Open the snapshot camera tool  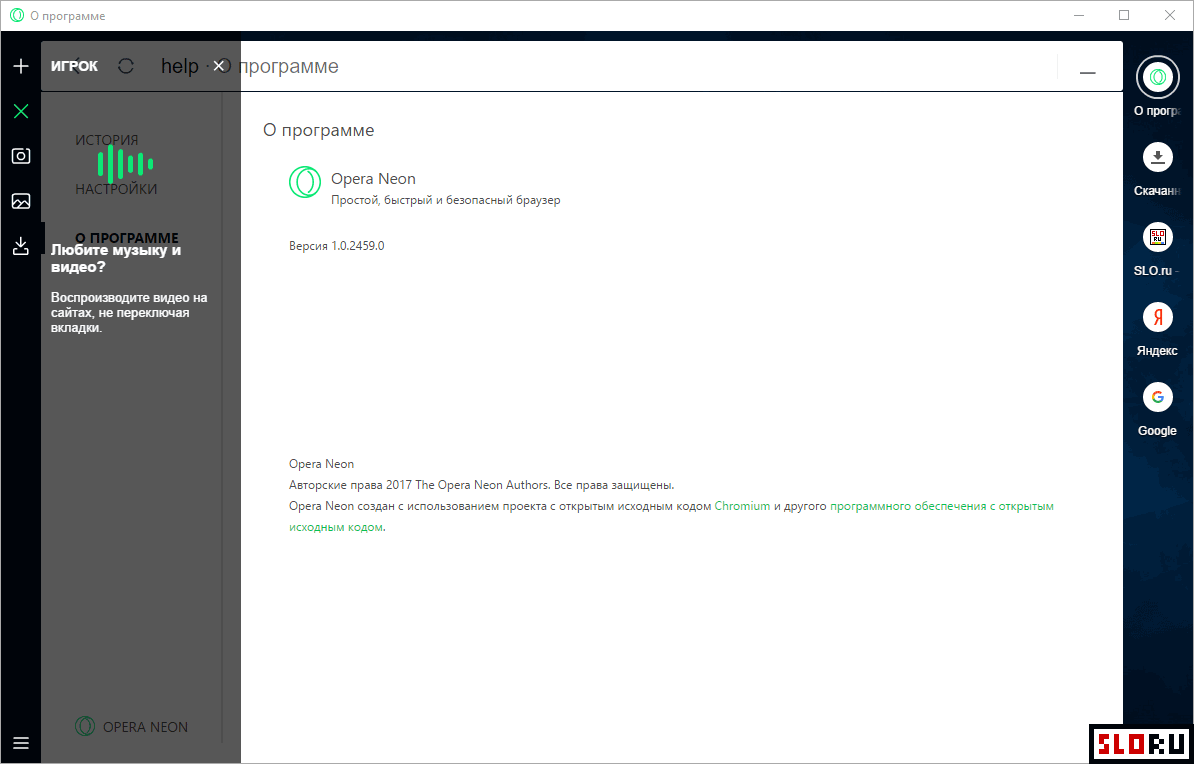[x=21, y=156]
